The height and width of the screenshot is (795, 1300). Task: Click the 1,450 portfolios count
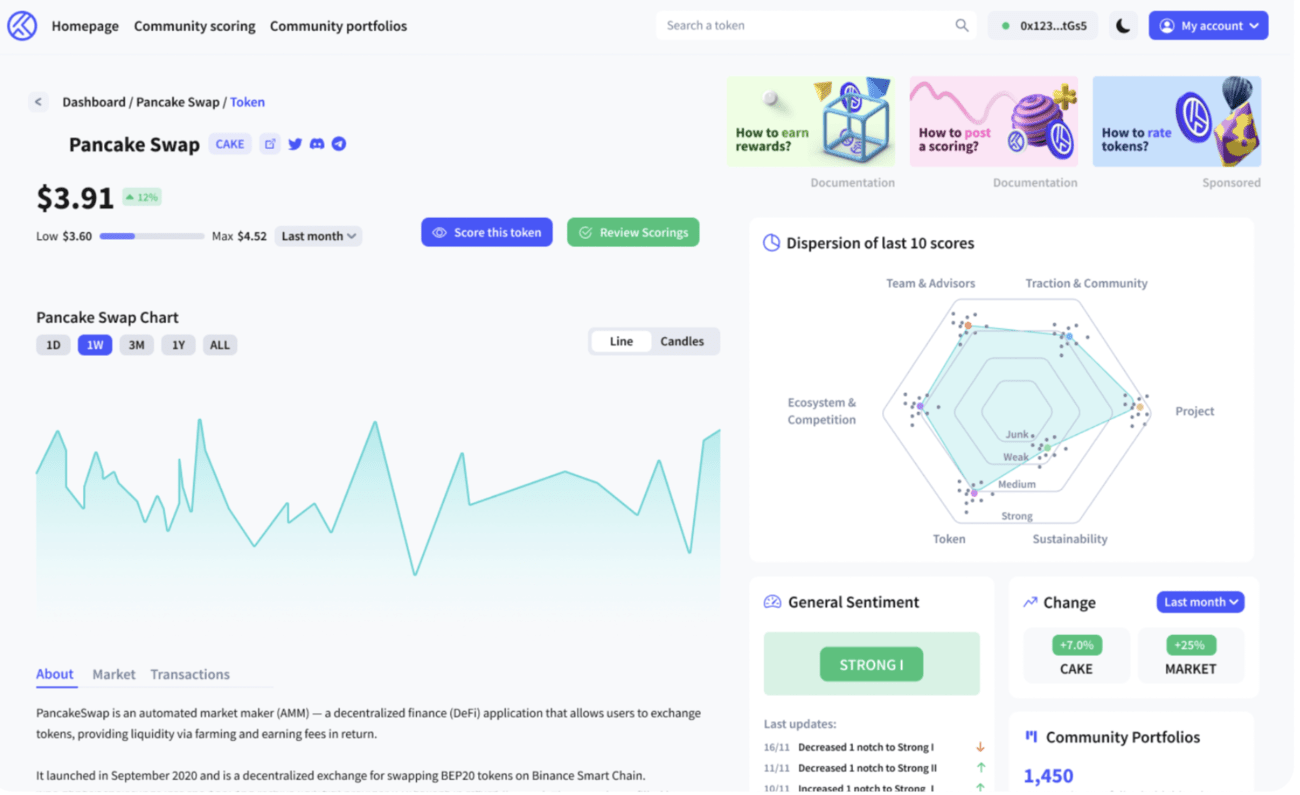coord(1049,776)
